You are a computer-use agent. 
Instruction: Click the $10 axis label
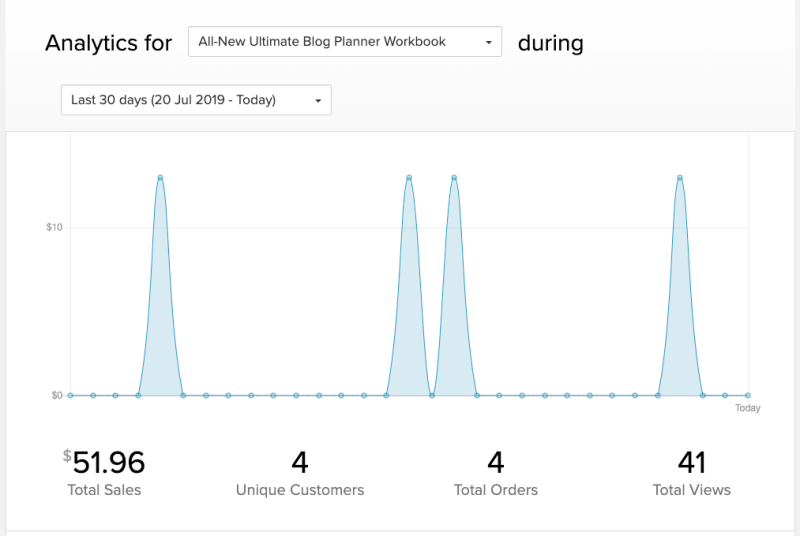tap(54, 227)
